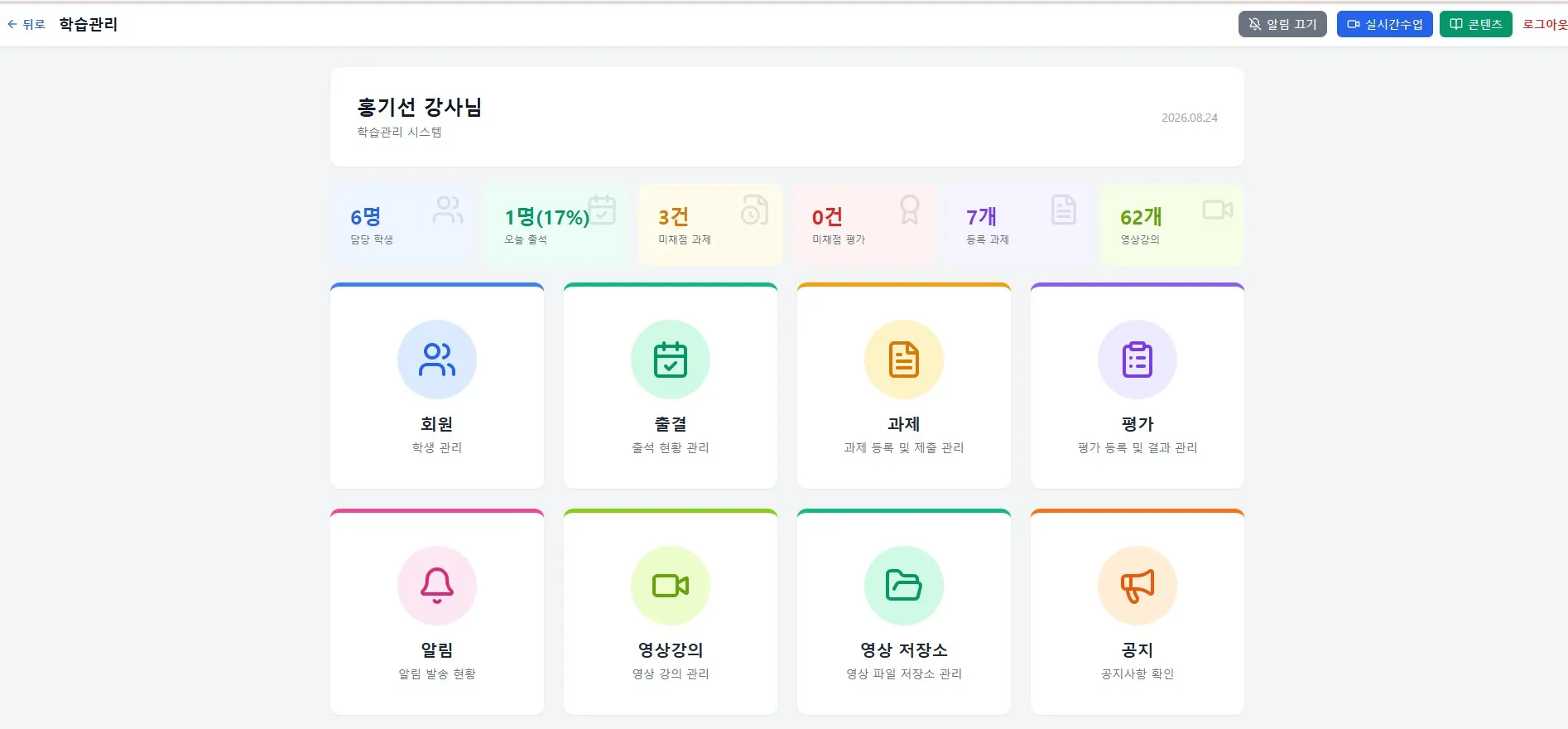Click the document icon in 등록 과제 stat
Viewport: 1568px width, 729px height.
click(x=1064, y=210)
